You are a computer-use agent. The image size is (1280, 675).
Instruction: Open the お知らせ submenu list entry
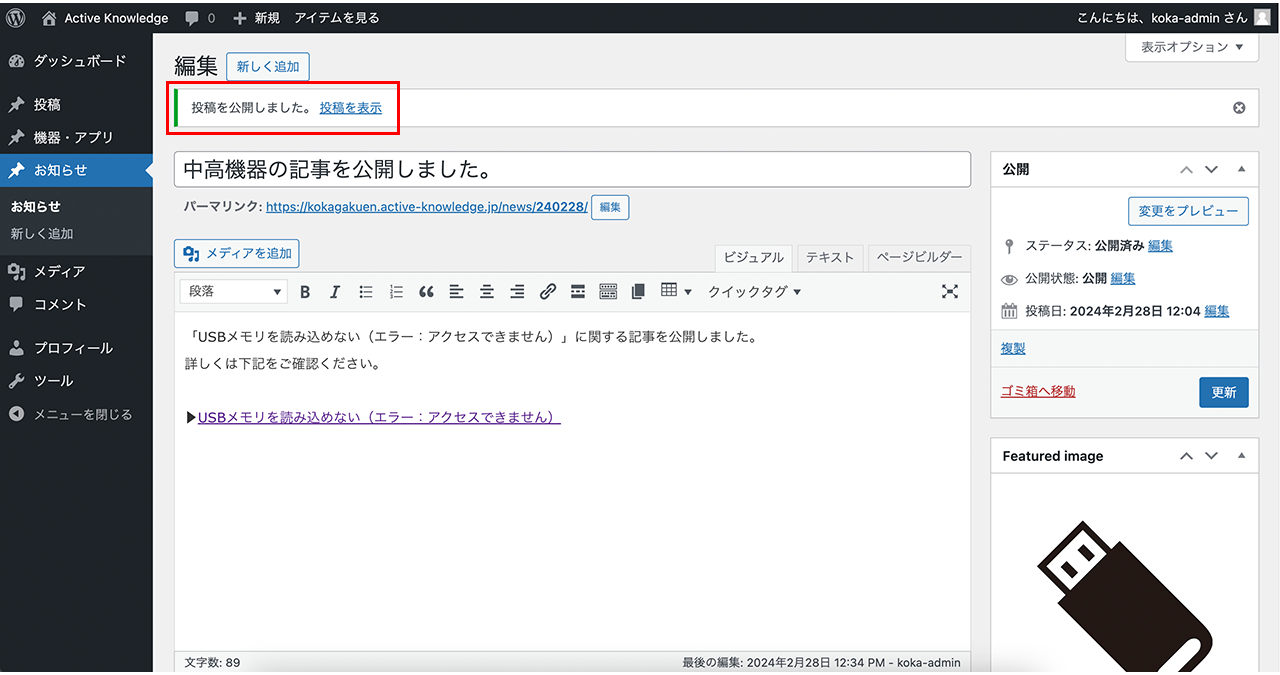click(36, 207)
